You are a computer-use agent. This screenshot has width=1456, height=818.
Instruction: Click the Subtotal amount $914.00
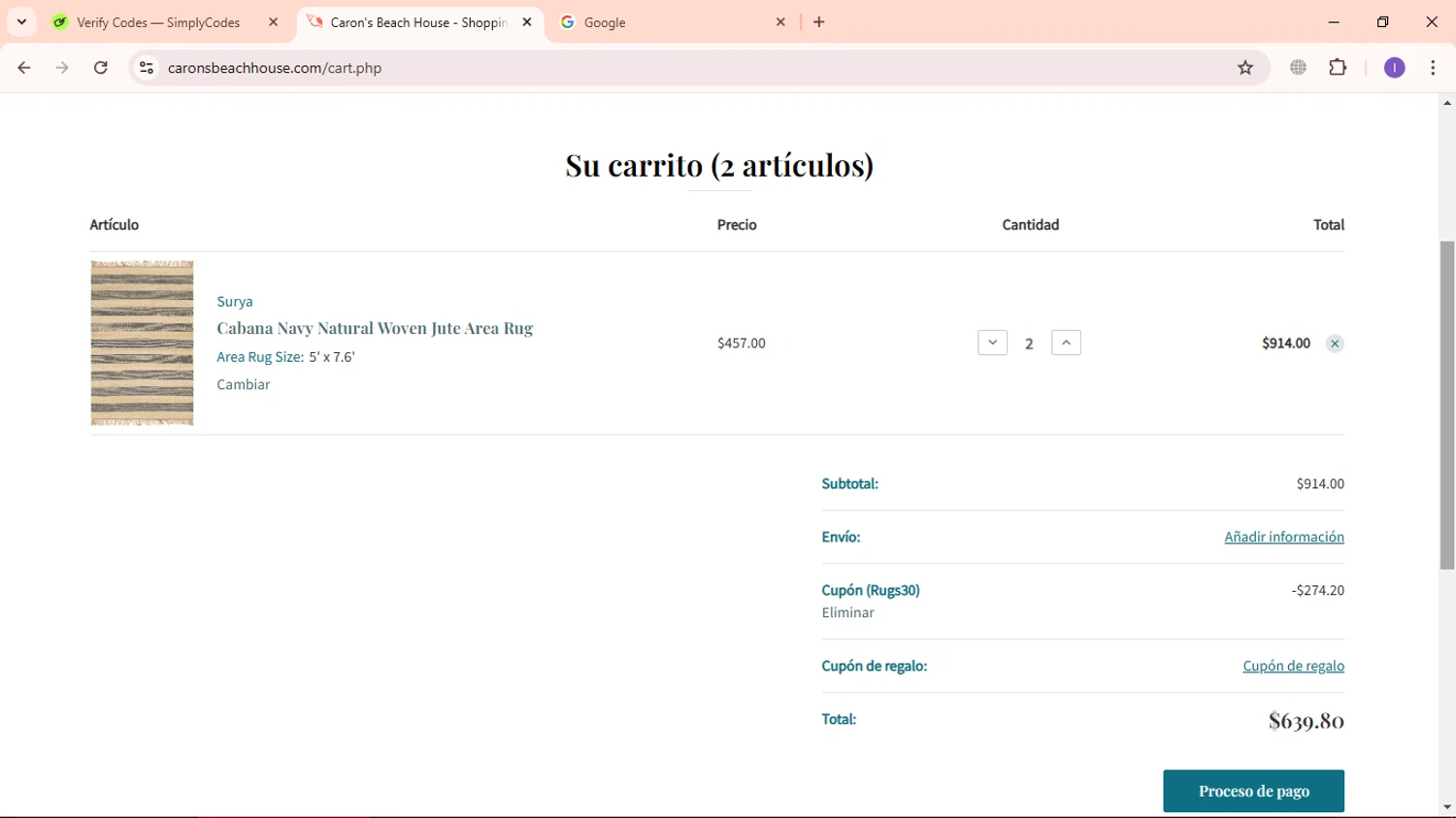pos(1320,483)
